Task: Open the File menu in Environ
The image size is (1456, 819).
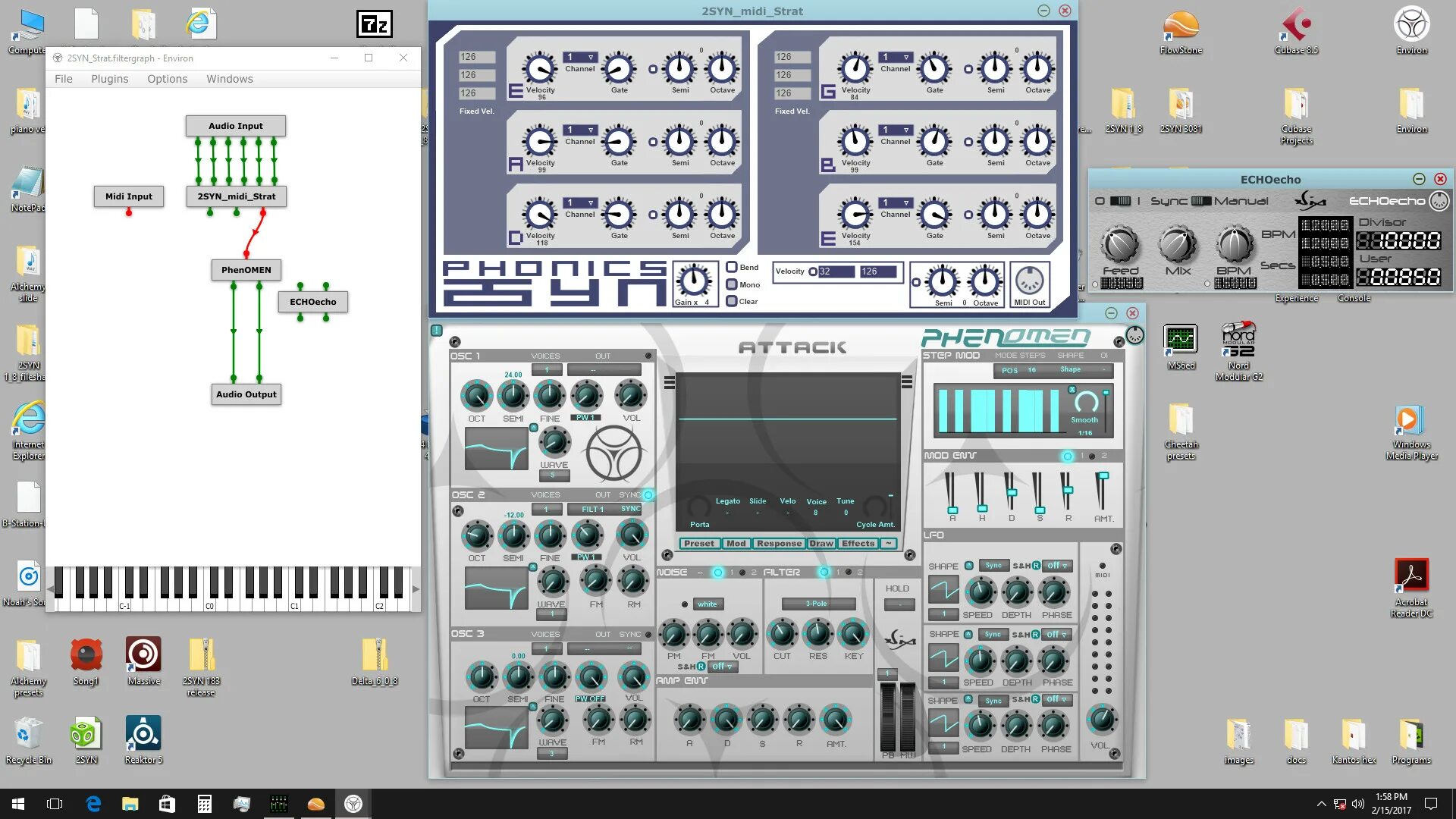Action: click(x=64, y=79)
